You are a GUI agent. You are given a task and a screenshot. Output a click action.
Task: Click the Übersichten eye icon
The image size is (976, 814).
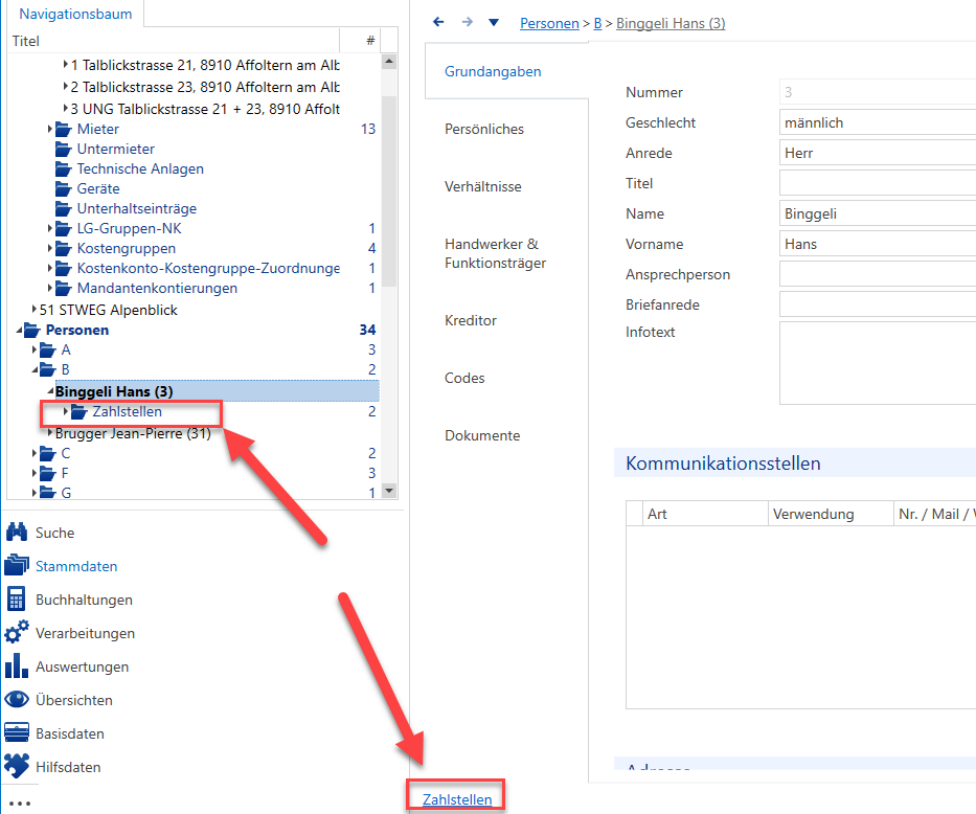16,699
